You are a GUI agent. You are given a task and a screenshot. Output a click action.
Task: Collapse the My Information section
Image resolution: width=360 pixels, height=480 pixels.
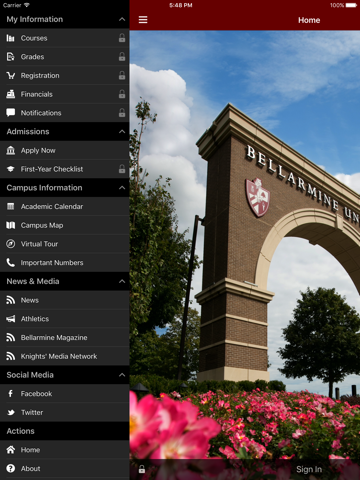(122, 19)
